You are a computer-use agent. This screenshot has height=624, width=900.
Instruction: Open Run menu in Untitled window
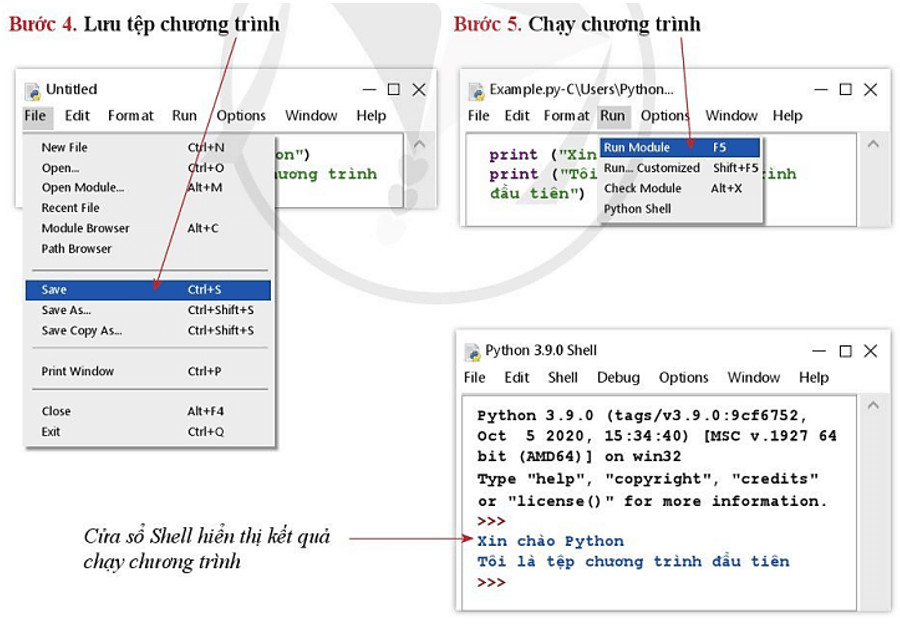(184, 115)
